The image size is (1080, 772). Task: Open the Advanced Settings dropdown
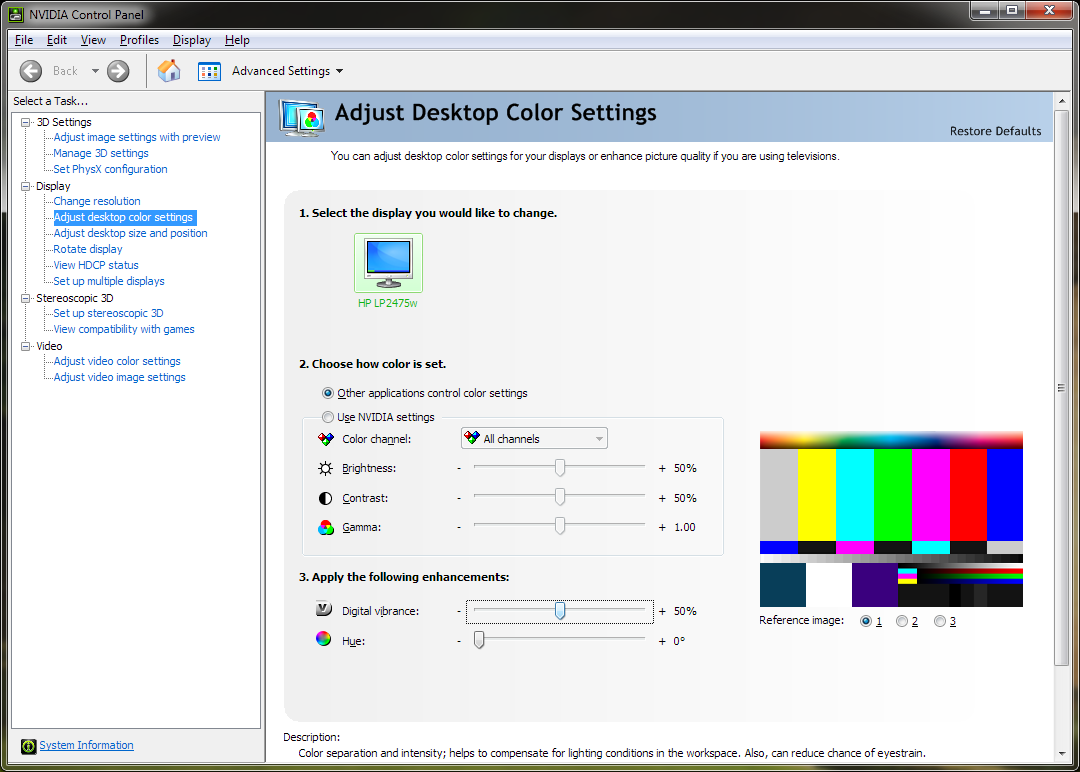[287, 71]
